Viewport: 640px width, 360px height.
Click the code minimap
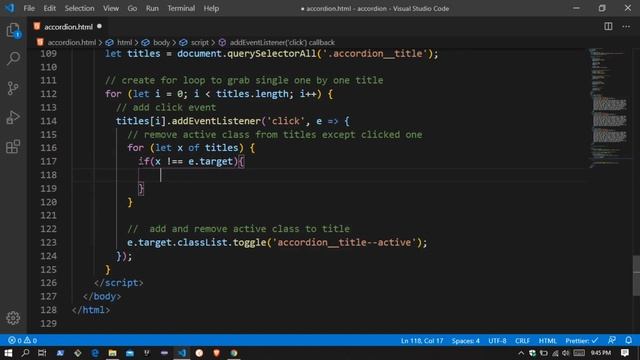pyautogui.click(x=609, y=108)
